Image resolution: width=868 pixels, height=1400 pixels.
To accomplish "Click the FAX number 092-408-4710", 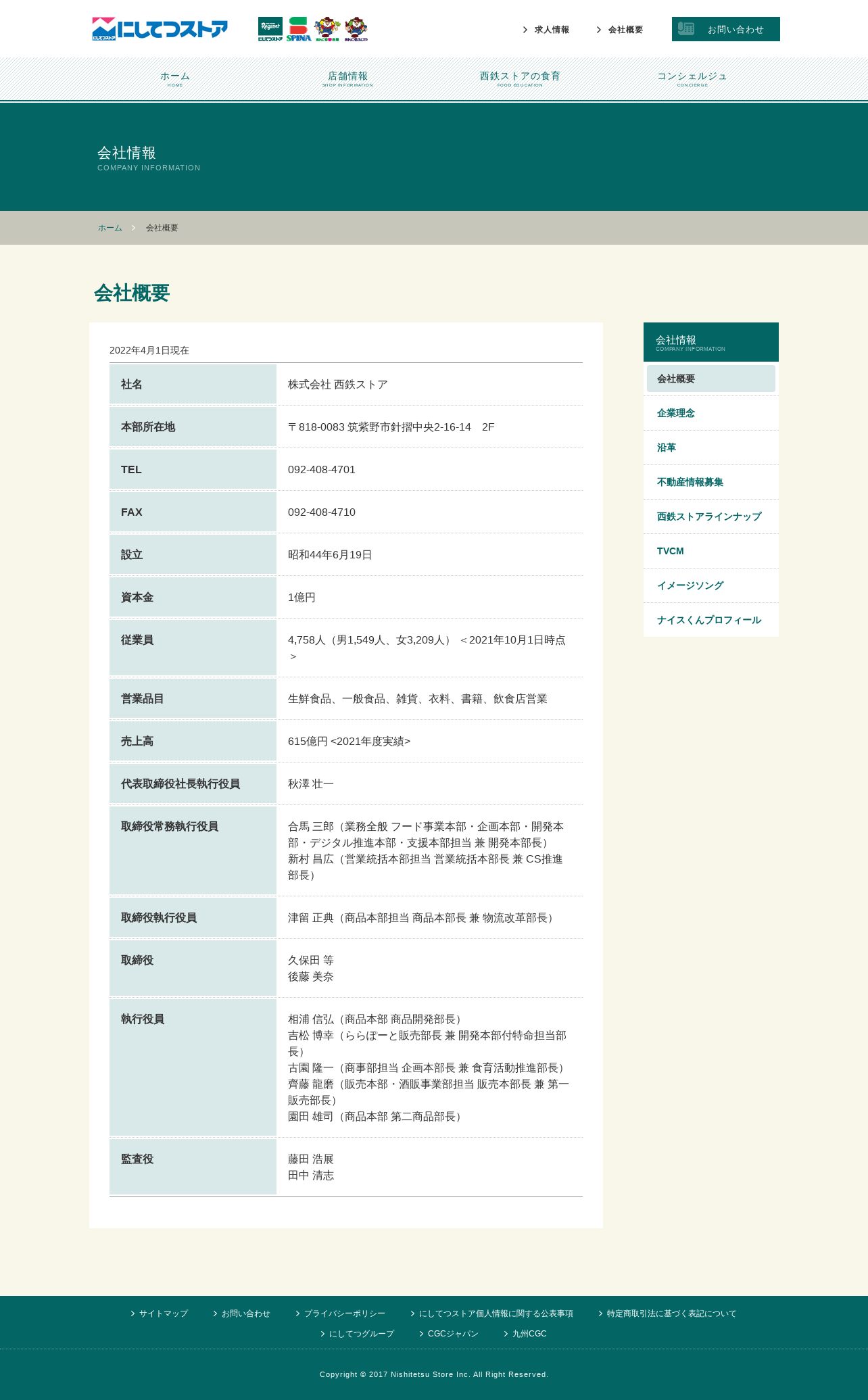I will point(322,512).
